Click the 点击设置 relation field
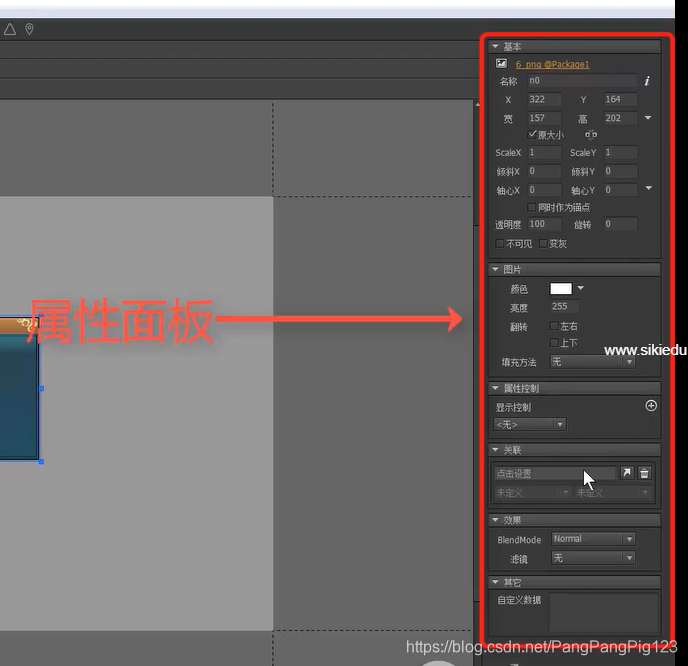The height and width of the screenshot is (666, 688). 555,473
